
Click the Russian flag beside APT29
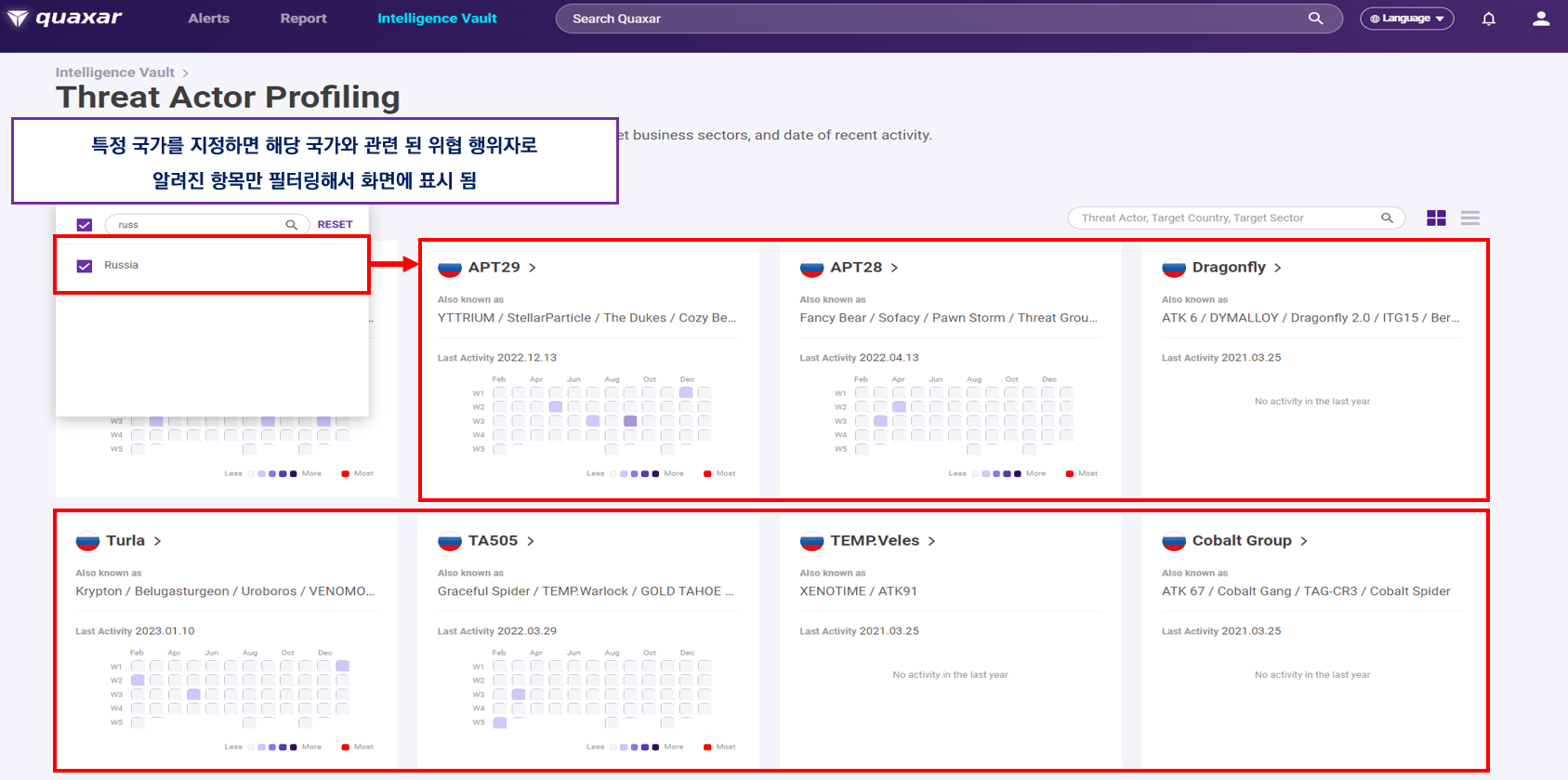450,268
